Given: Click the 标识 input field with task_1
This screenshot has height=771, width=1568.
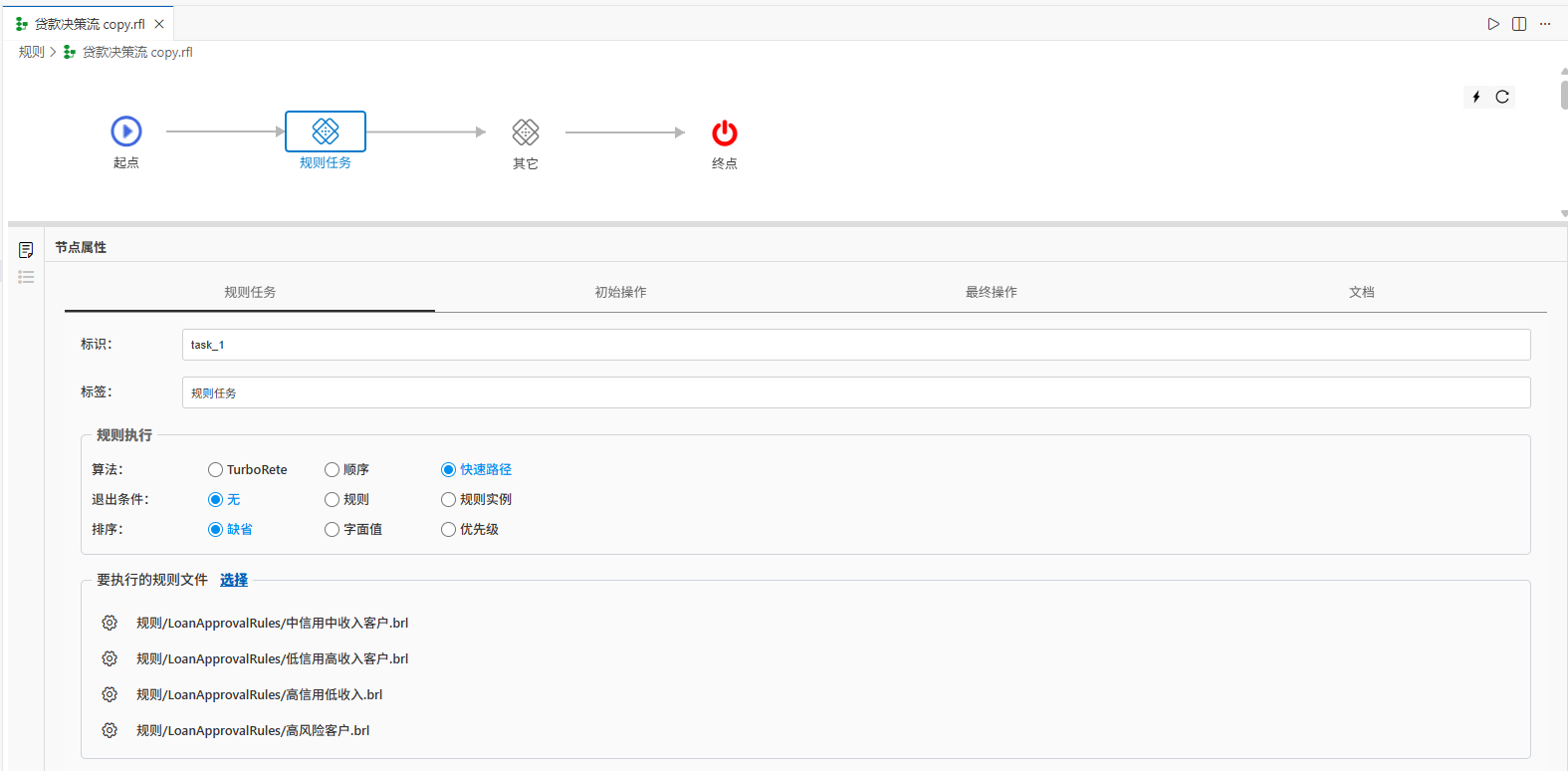Looking at the screenshot, I should pos(855,345).
